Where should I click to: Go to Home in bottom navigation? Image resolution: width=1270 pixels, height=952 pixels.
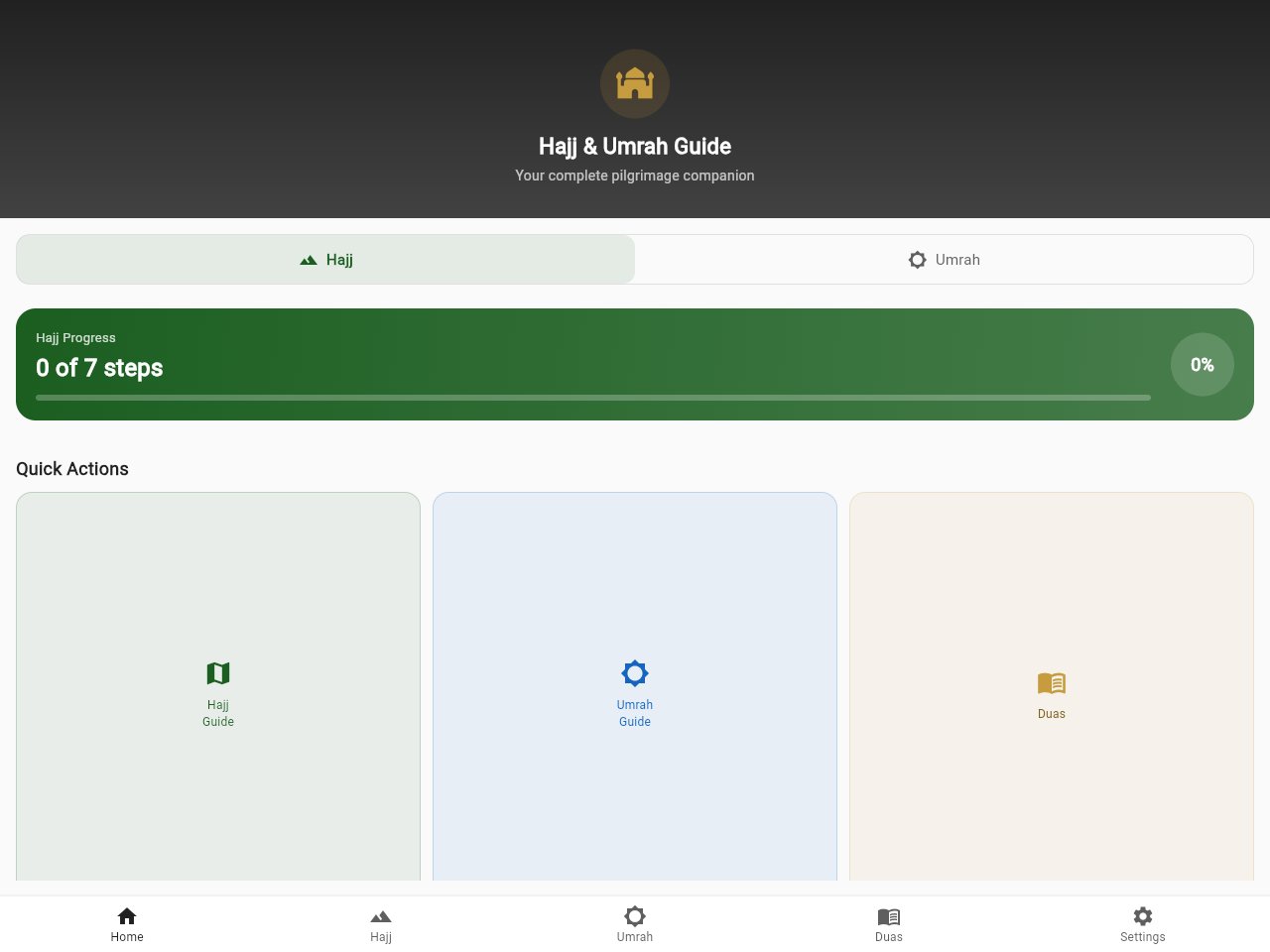pyautogui.click(x=127, y=924)
